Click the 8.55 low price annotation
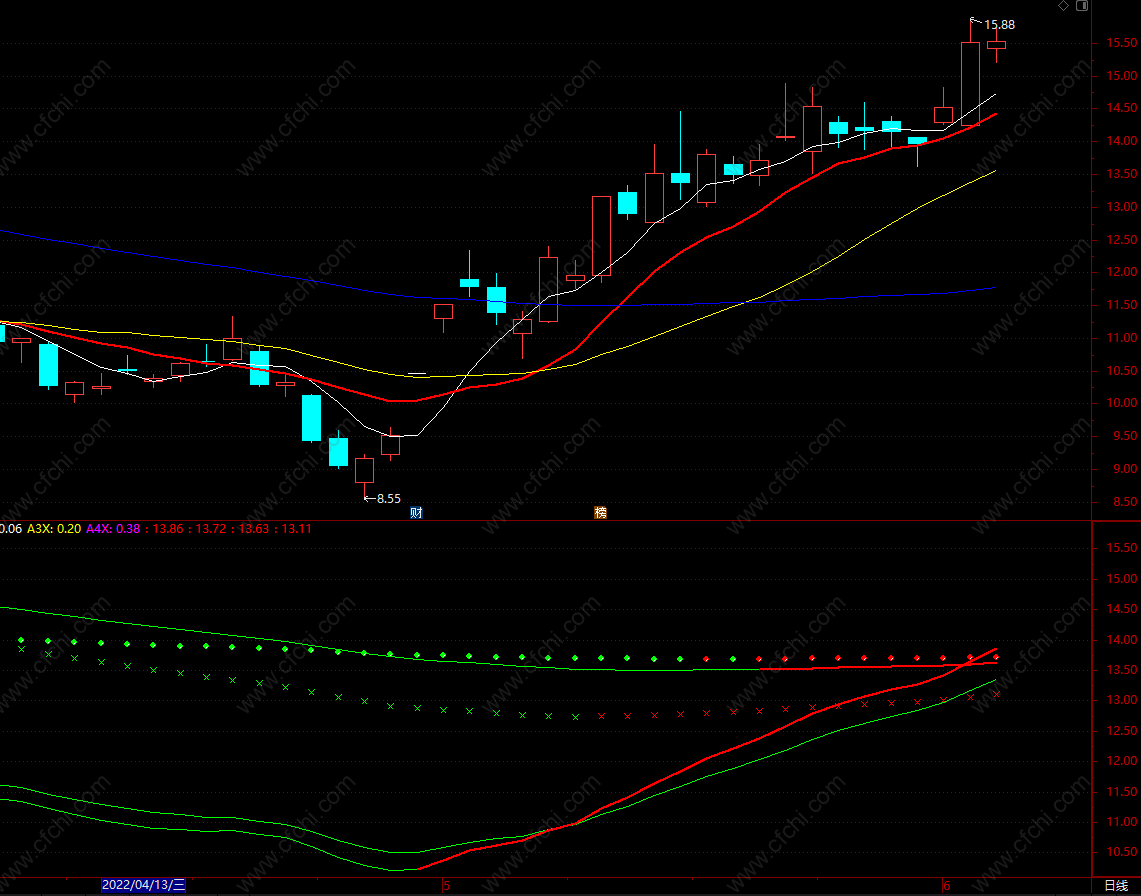Screen dimensions: 1141x896 (389, 499)
